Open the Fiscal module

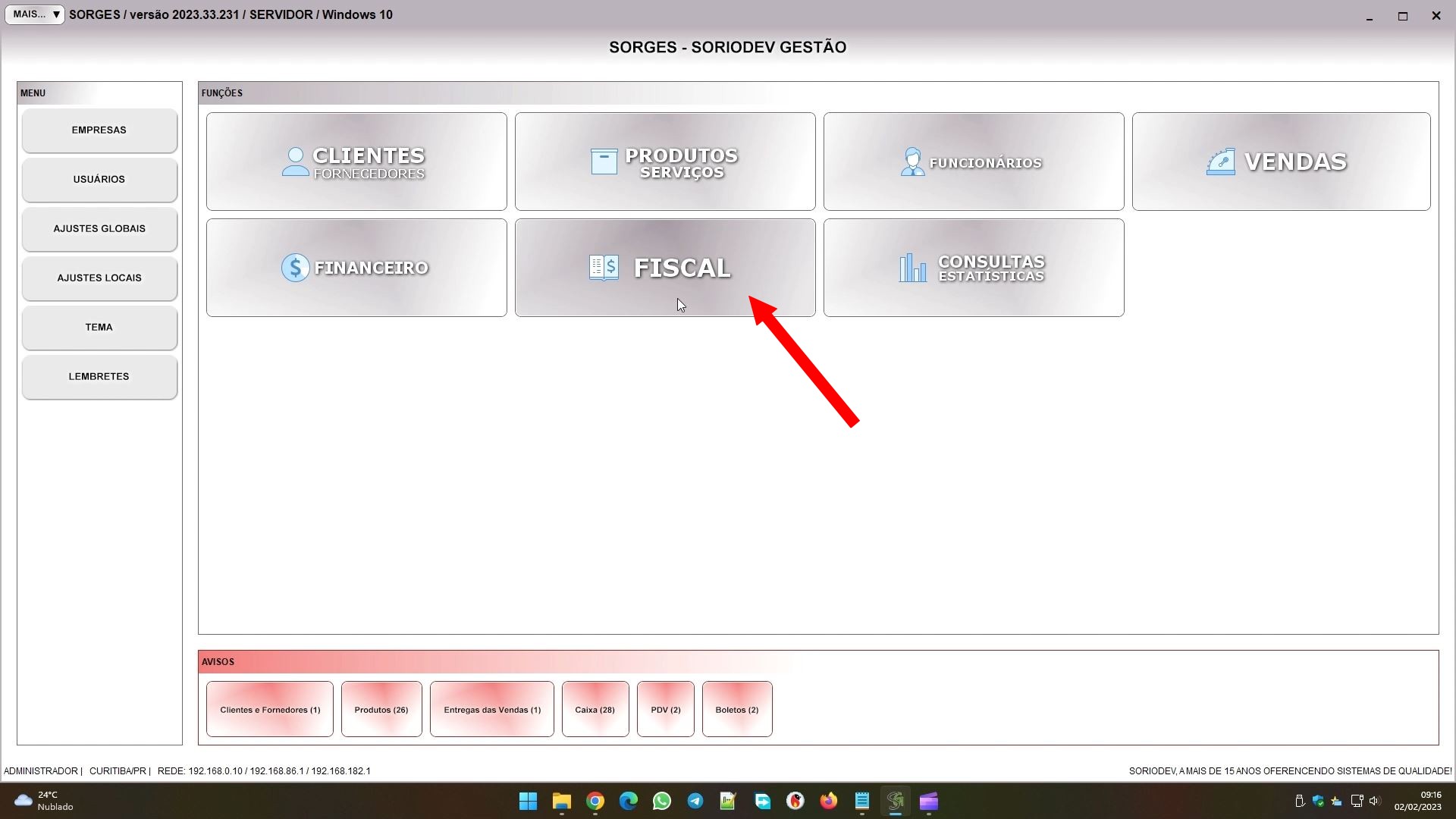665,268
